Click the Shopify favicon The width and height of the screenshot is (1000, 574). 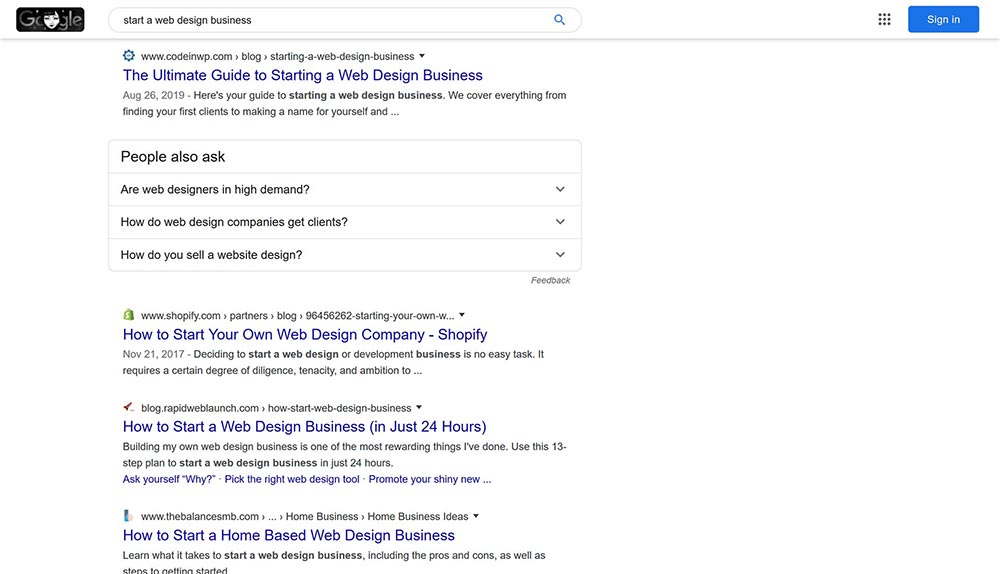tap(129, 314)
